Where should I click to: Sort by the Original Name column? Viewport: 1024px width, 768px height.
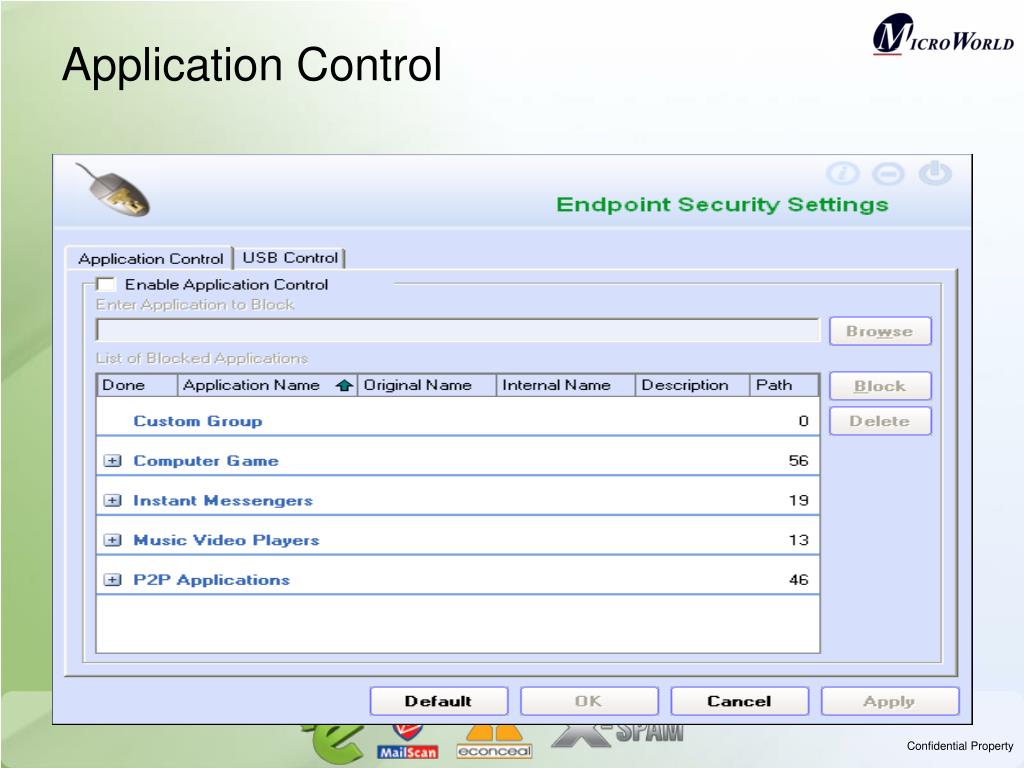coord(427,385)
